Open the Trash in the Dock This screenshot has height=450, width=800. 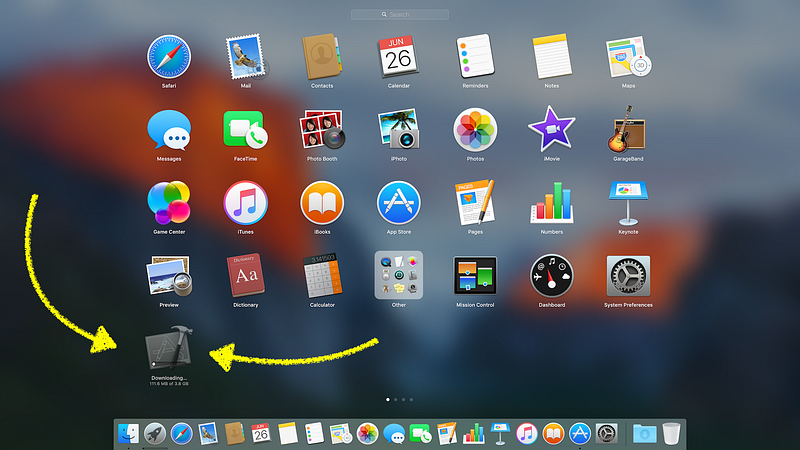(x=671, y=434)
